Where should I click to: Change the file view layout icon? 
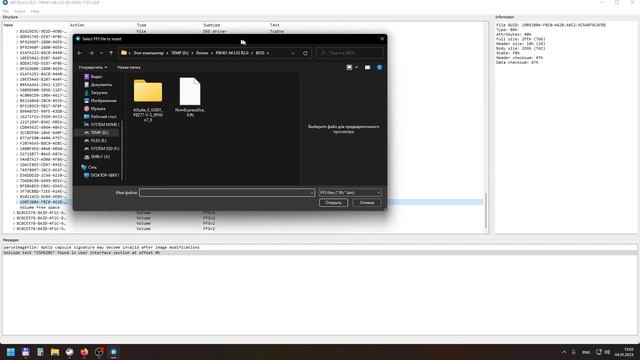point(349,67)
